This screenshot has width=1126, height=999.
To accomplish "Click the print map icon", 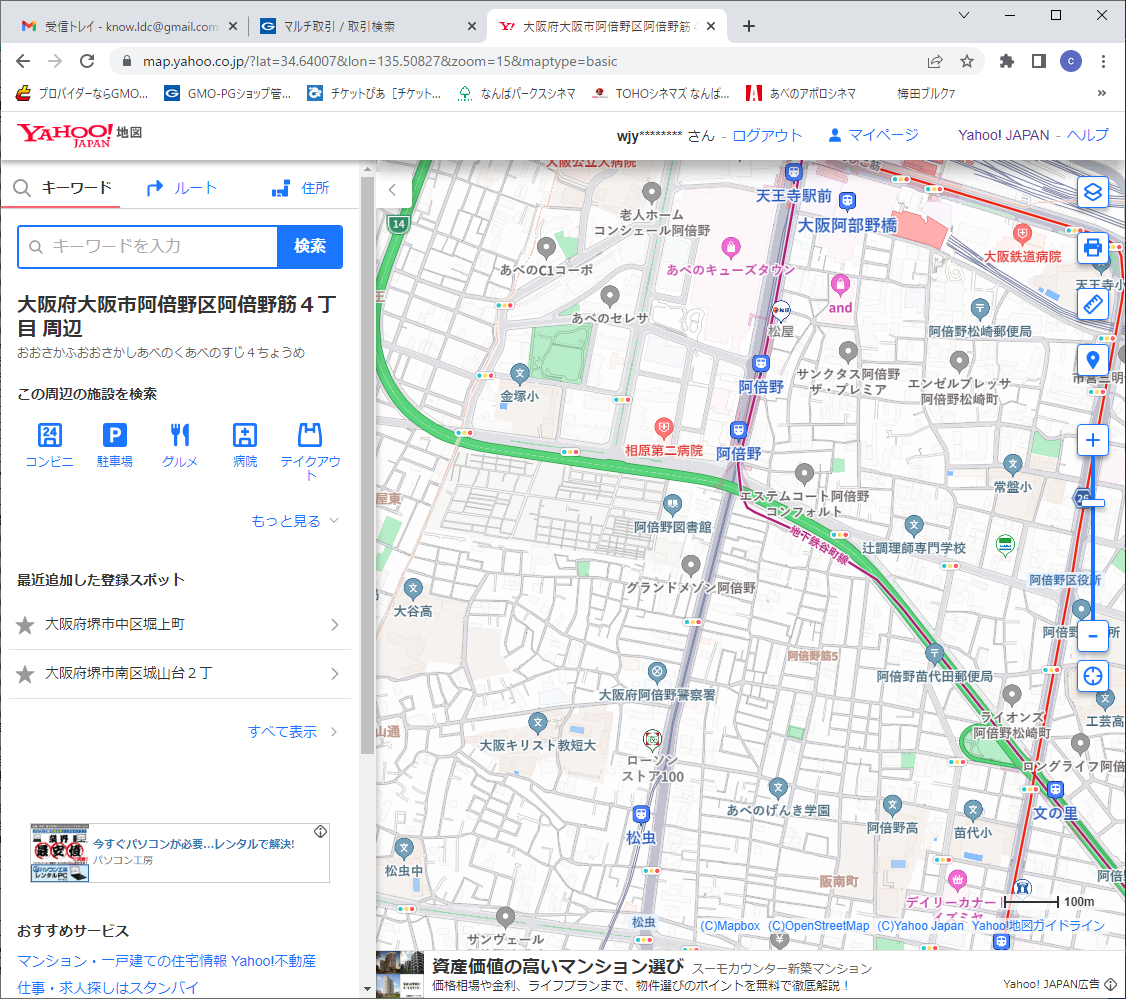I will (1093, 247).
